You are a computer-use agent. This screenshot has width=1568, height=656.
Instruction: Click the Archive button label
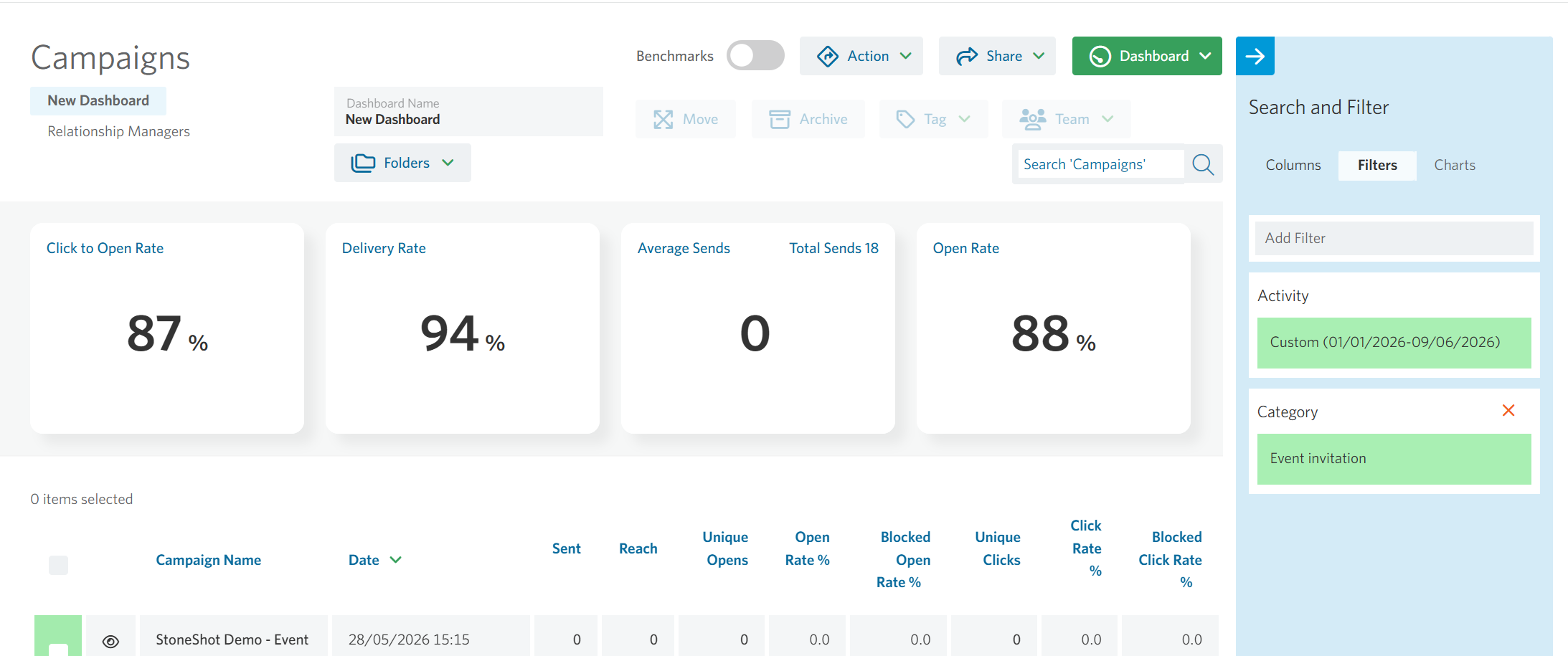pyautogui.click(x=823, y=119)
